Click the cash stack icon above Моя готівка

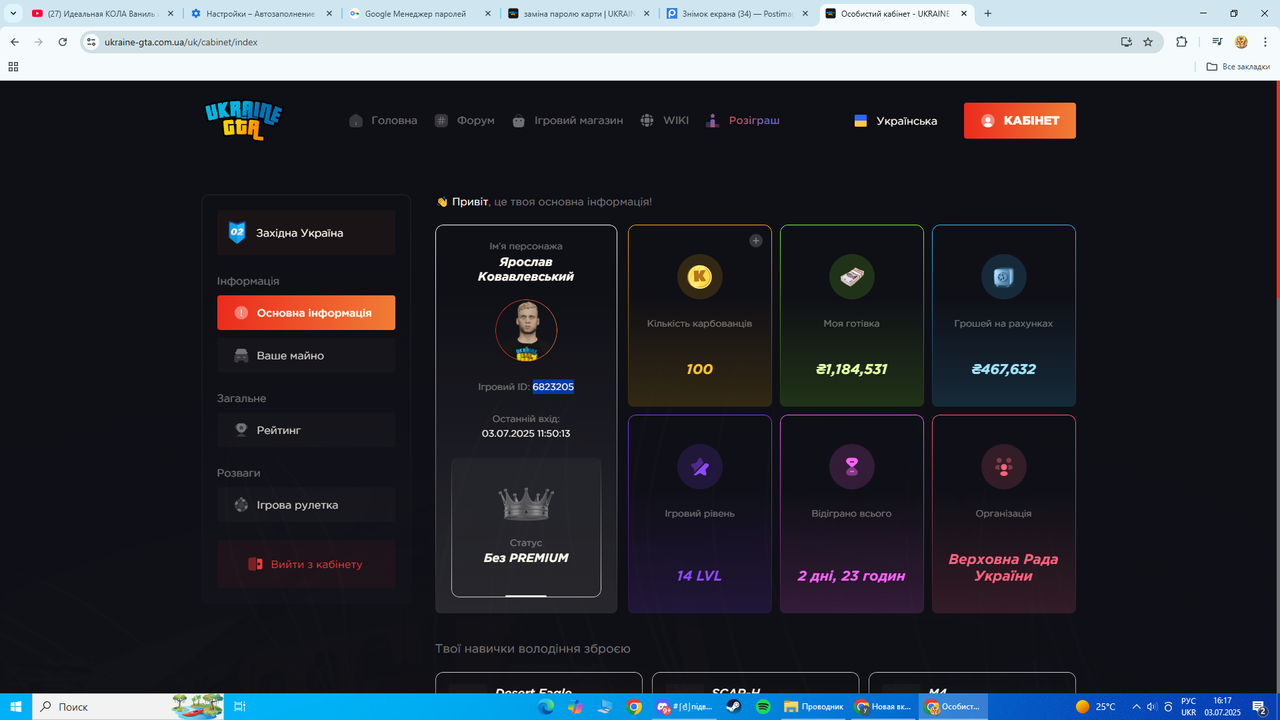click(852, 277)
